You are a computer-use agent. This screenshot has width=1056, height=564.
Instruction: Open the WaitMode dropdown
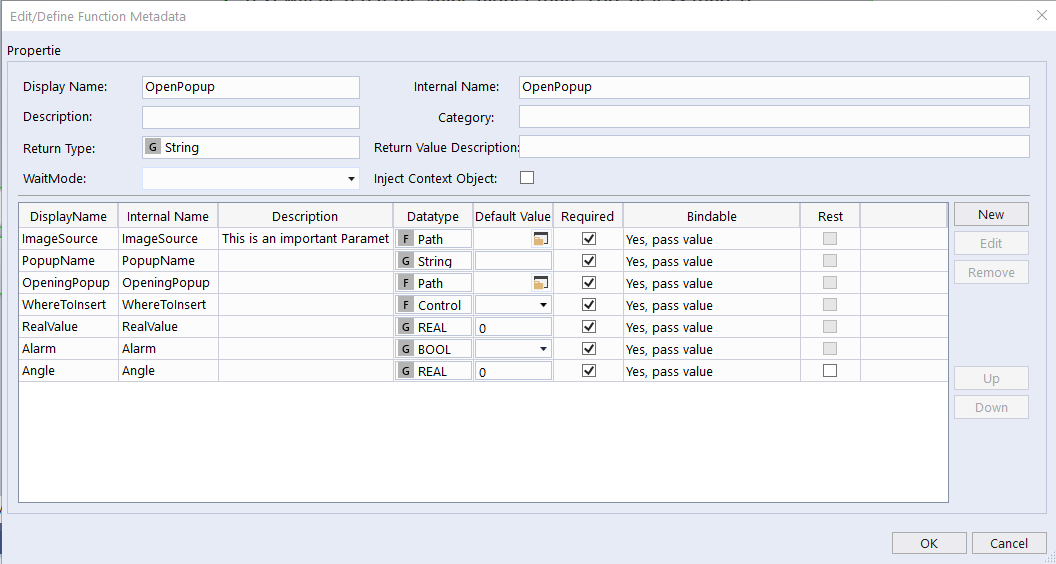point(351,179)
